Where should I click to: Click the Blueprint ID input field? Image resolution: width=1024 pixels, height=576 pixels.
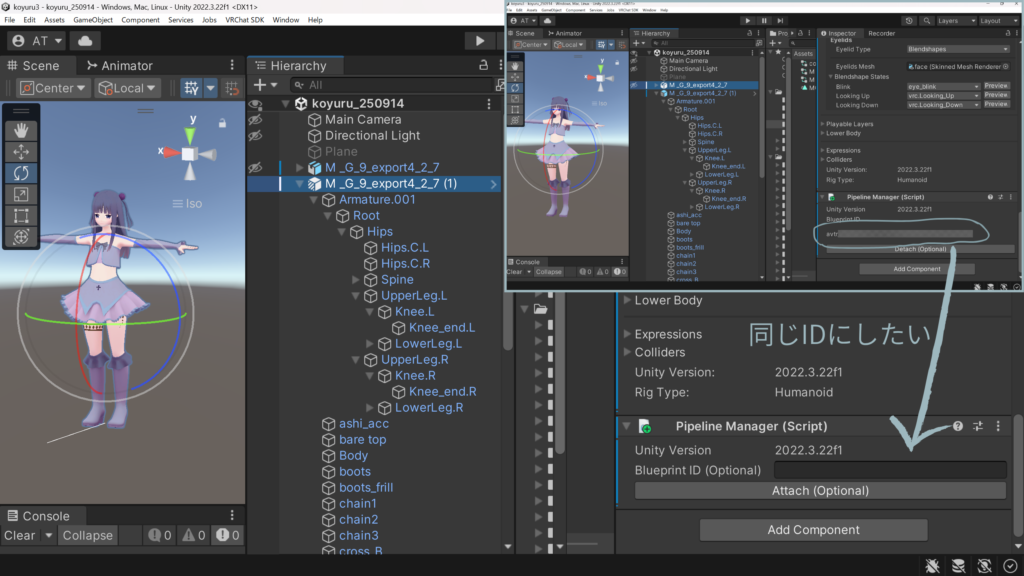click(x=890, y=470)
